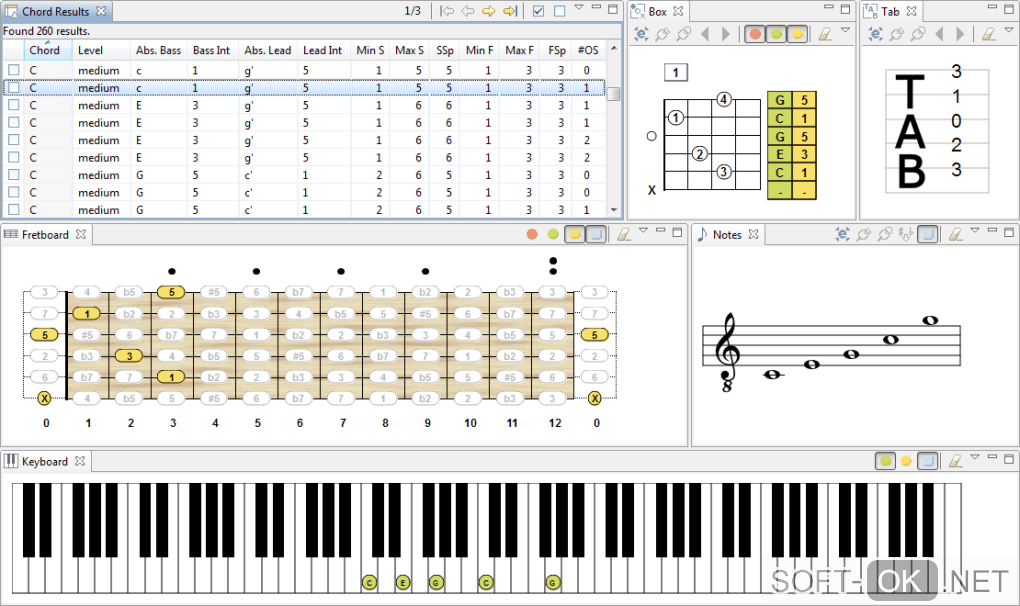The width and height of the screenshot is (1020, 606).
Task: Clear Notes view with eraser icon
Action: coord(955,234)
